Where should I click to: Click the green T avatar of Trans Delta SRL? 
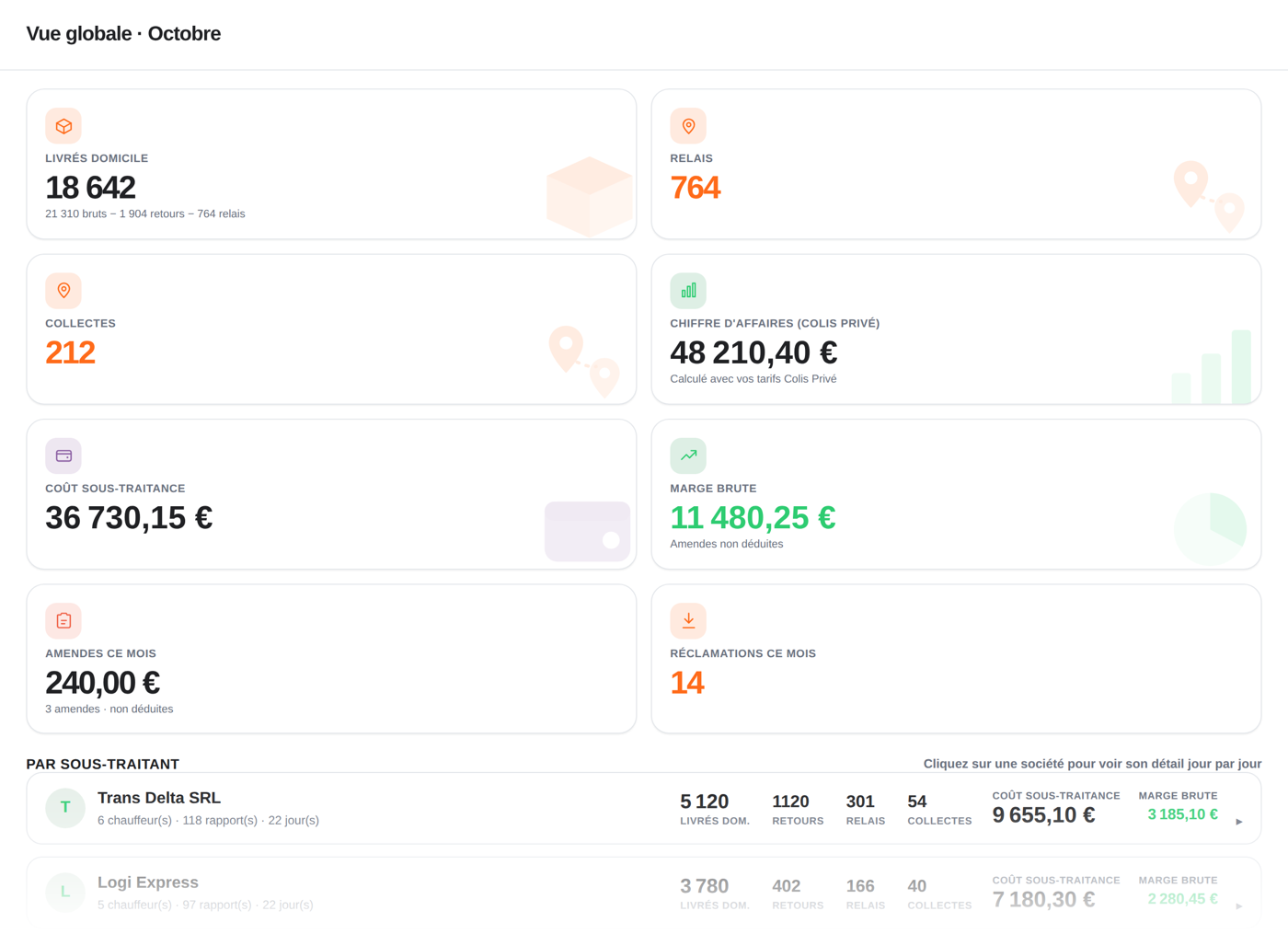(x=65, y=808)
